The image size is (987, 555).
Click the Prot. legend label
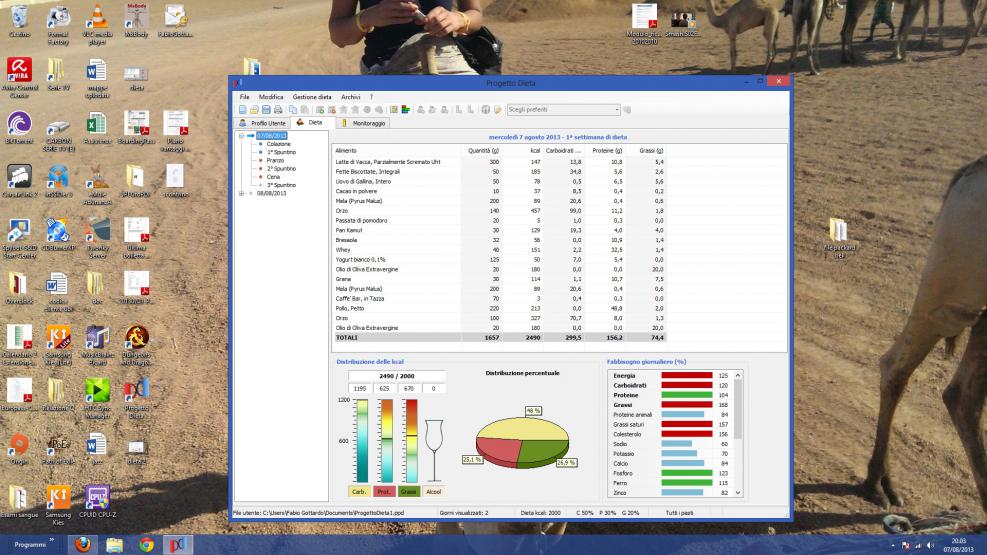point(384,491)
